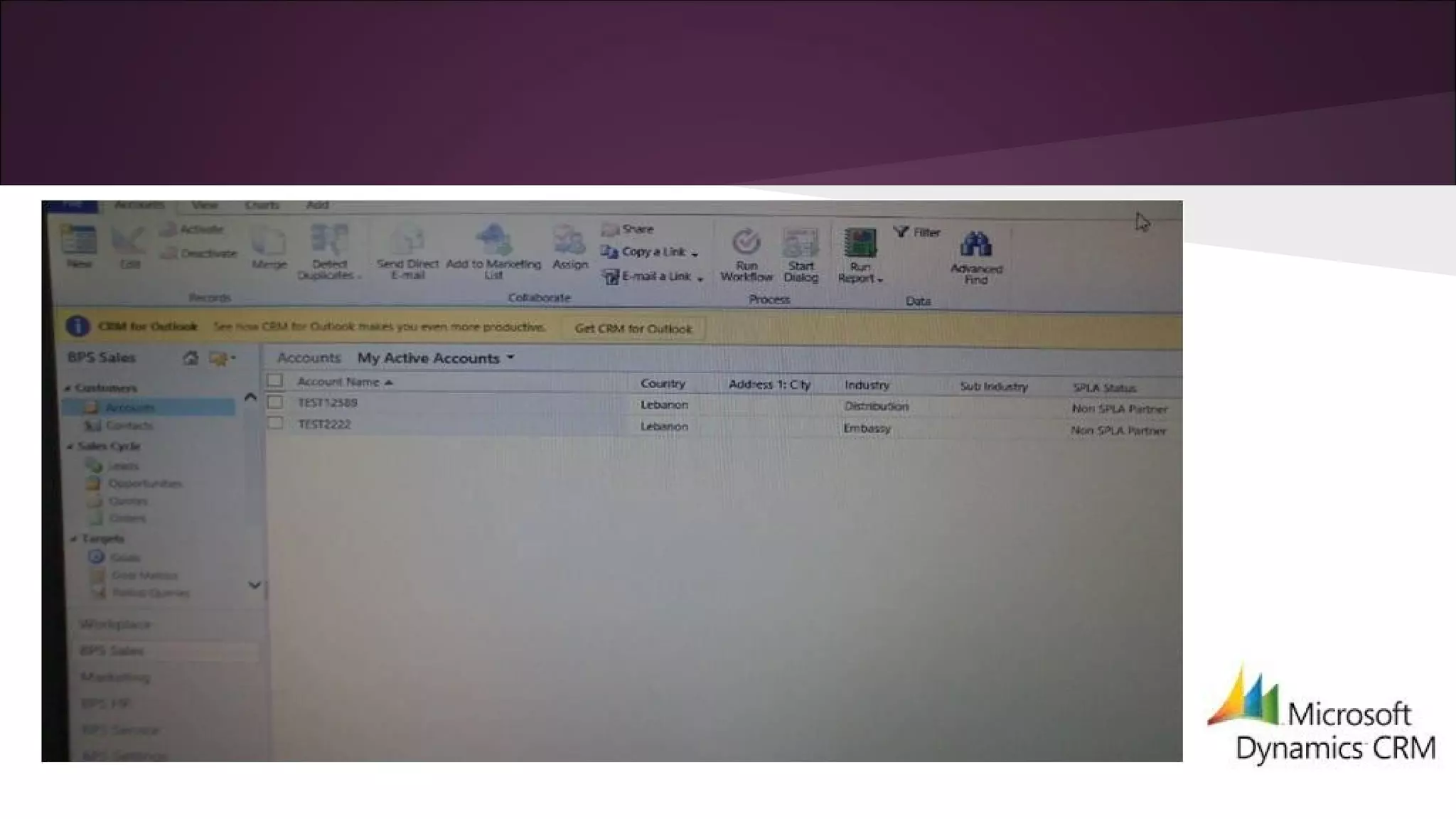Click the Run Workflow icon
The image size is (1456, 819).
tap(746, 244)
